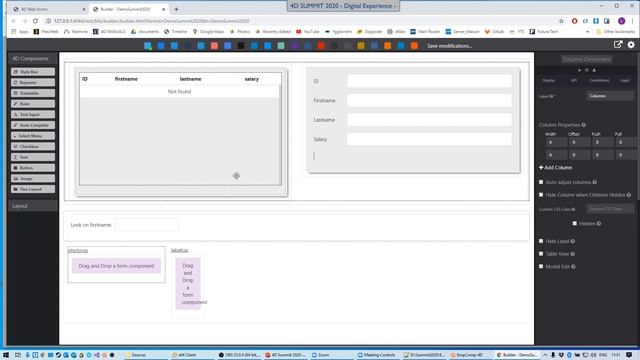Click the firstname column header

[x=126, y=79]
